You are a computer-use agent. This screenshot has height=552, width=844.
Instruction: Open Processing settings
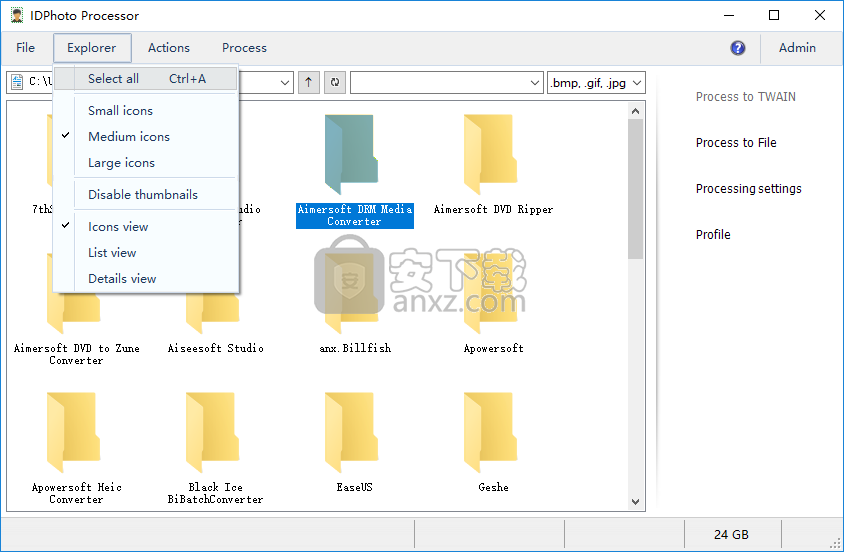(748, 189)
